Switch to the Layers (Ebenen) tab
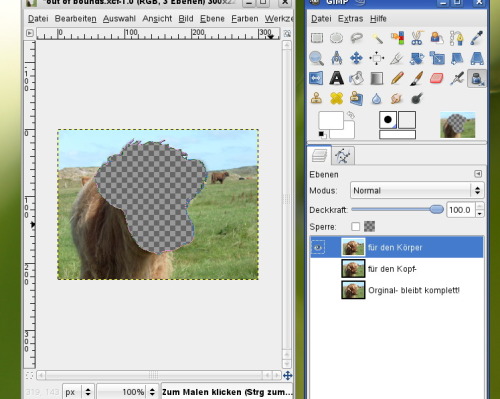Image resolution: width=500 pixels, height=399 pixels. [x=319, y=156]
